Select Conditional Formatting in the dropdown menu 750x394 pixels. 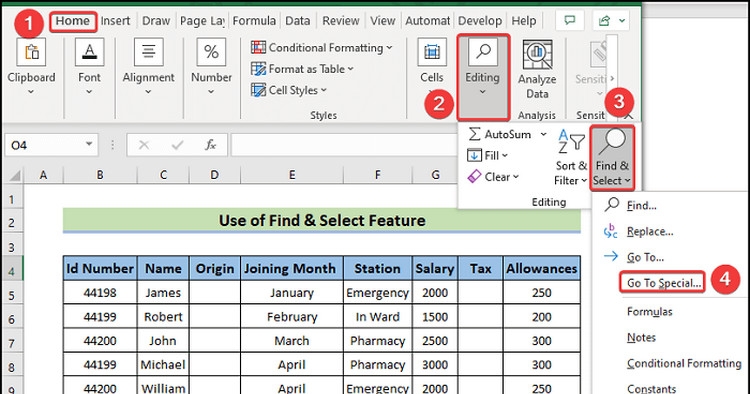684,363
